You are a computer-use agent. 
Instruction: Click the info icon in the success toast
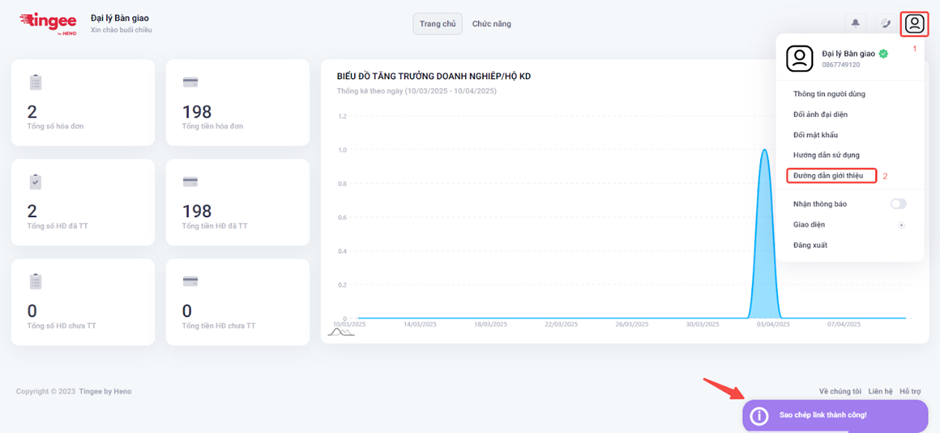click(759, 415)
